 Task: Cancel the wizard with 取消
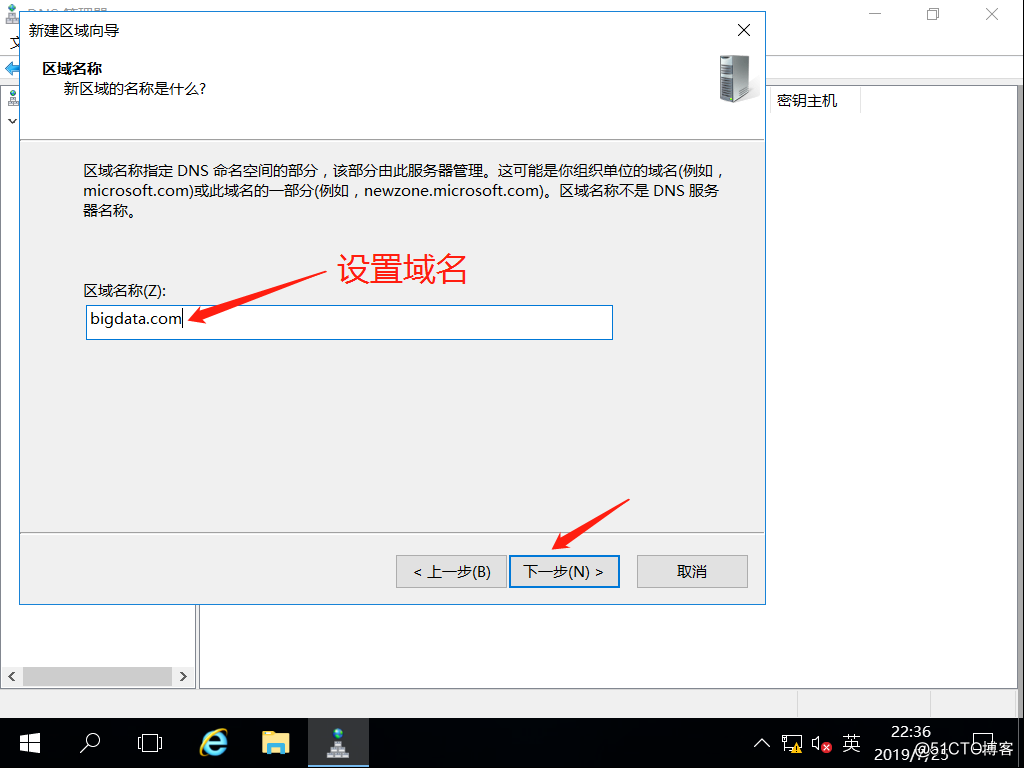(692, 571)
